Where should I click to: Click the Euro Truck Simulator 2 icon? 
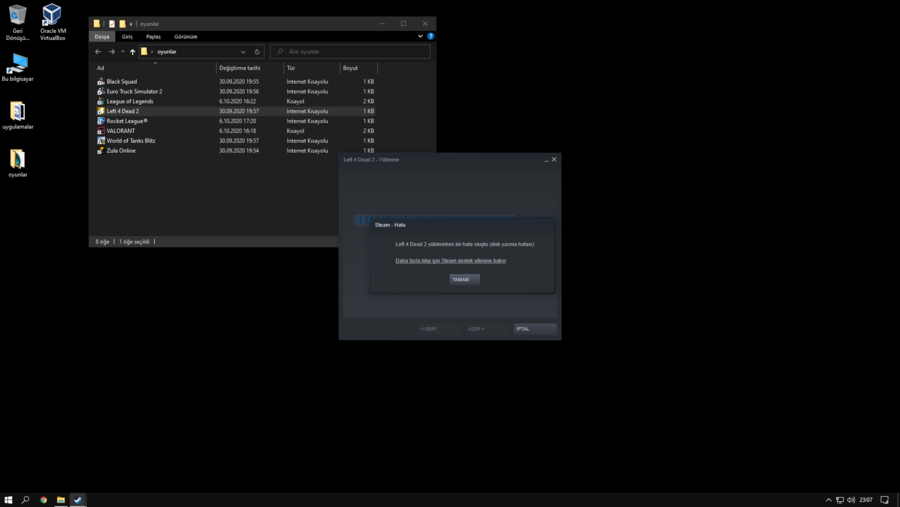[100, 91]
